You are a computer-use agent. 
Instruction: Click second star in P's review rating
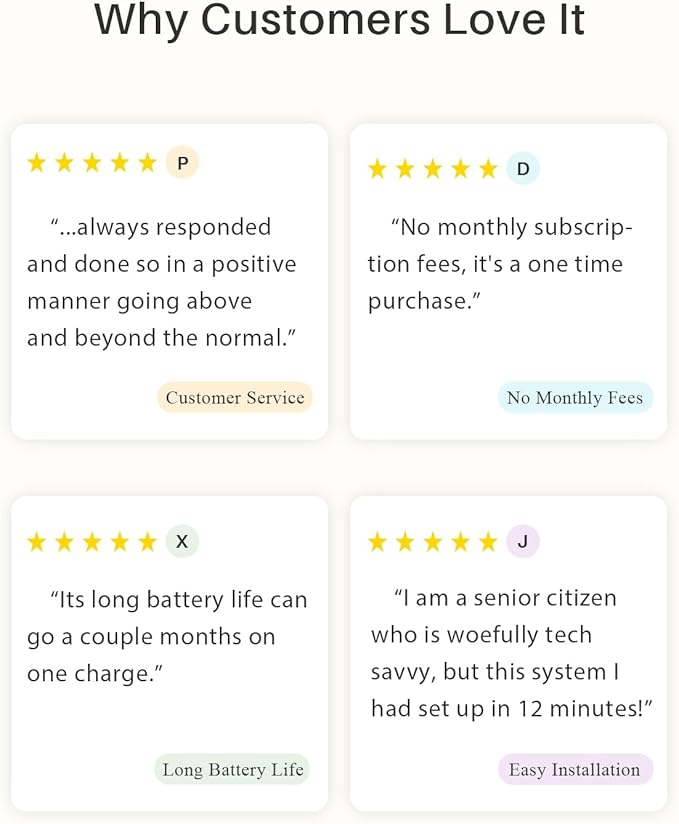point(64,163)
